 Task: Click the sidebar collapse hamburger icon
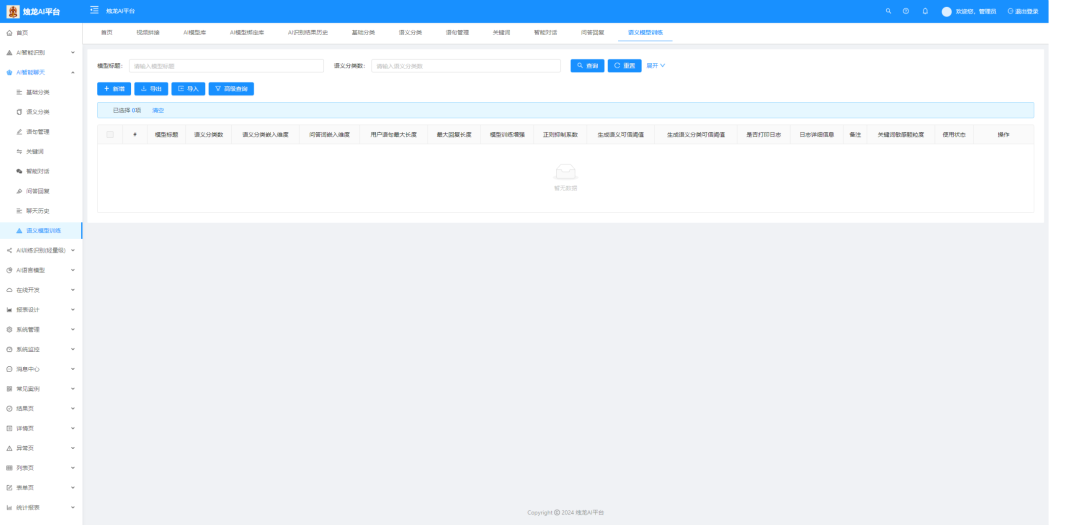[x=94, y=10]
